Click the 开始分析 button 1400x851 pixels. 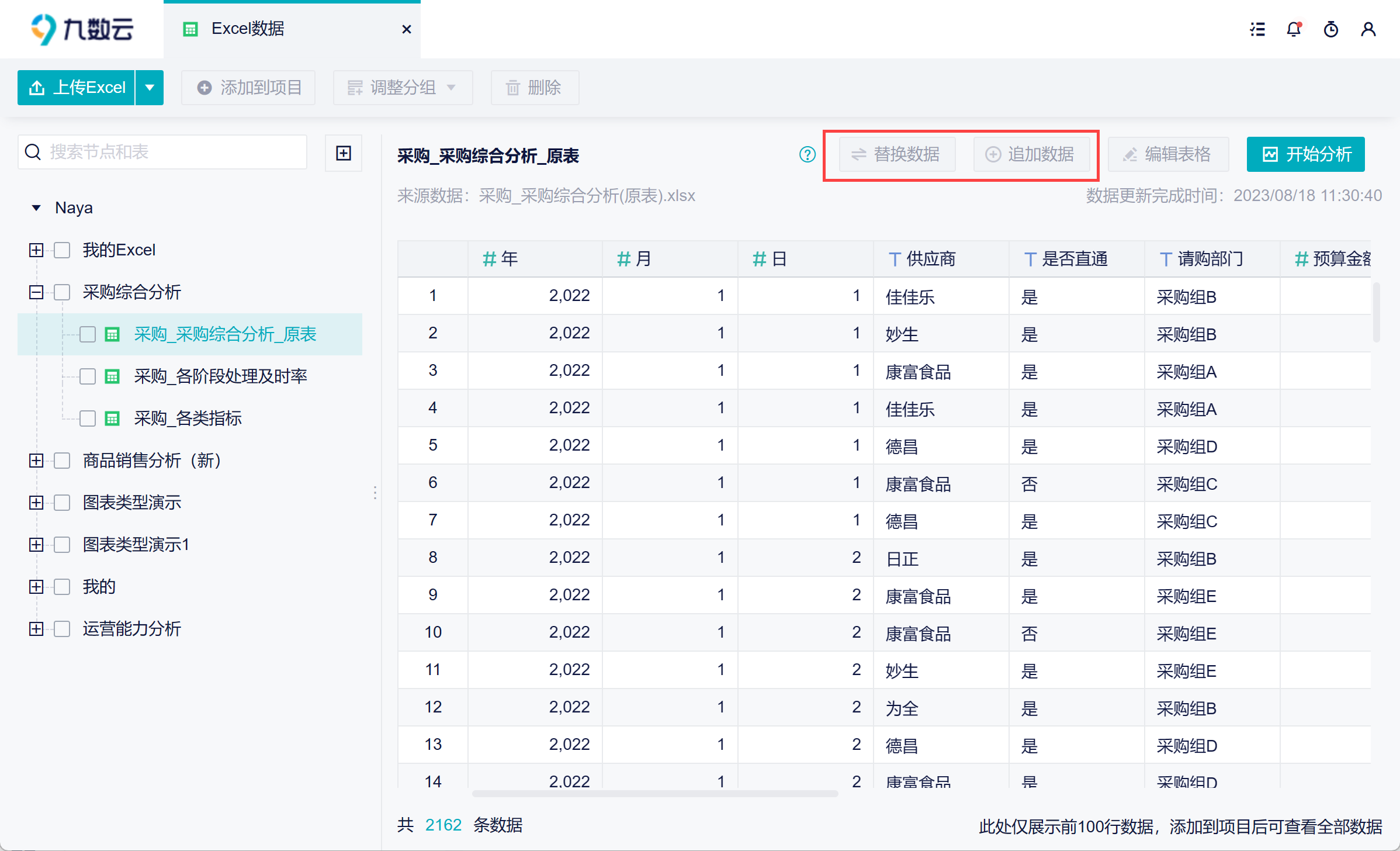[x=1305, y=154]
